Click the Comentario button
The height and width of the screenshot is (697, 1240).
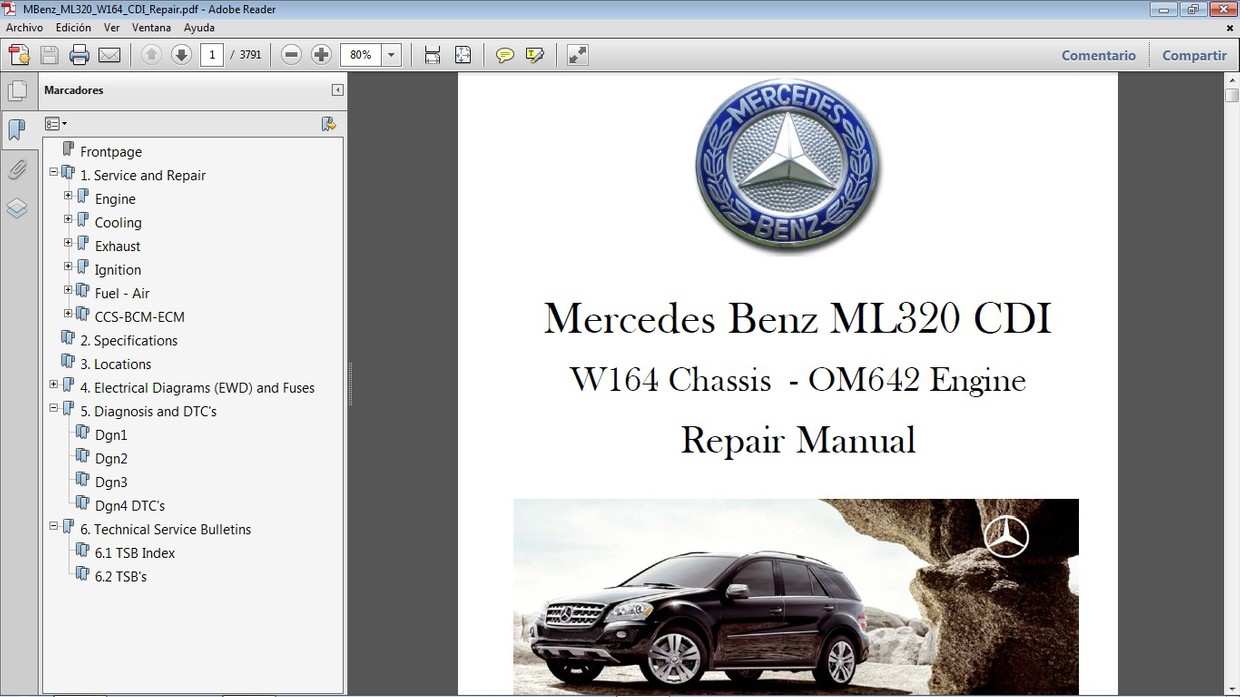(x=1098, y=55)
